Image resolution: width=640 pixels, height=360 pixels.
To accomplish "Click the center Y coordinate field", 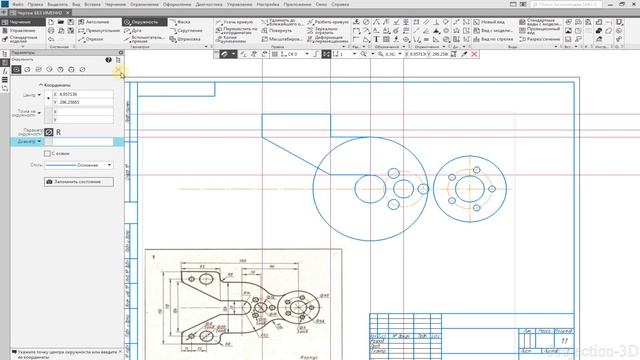I will click(x=83, y=102).
